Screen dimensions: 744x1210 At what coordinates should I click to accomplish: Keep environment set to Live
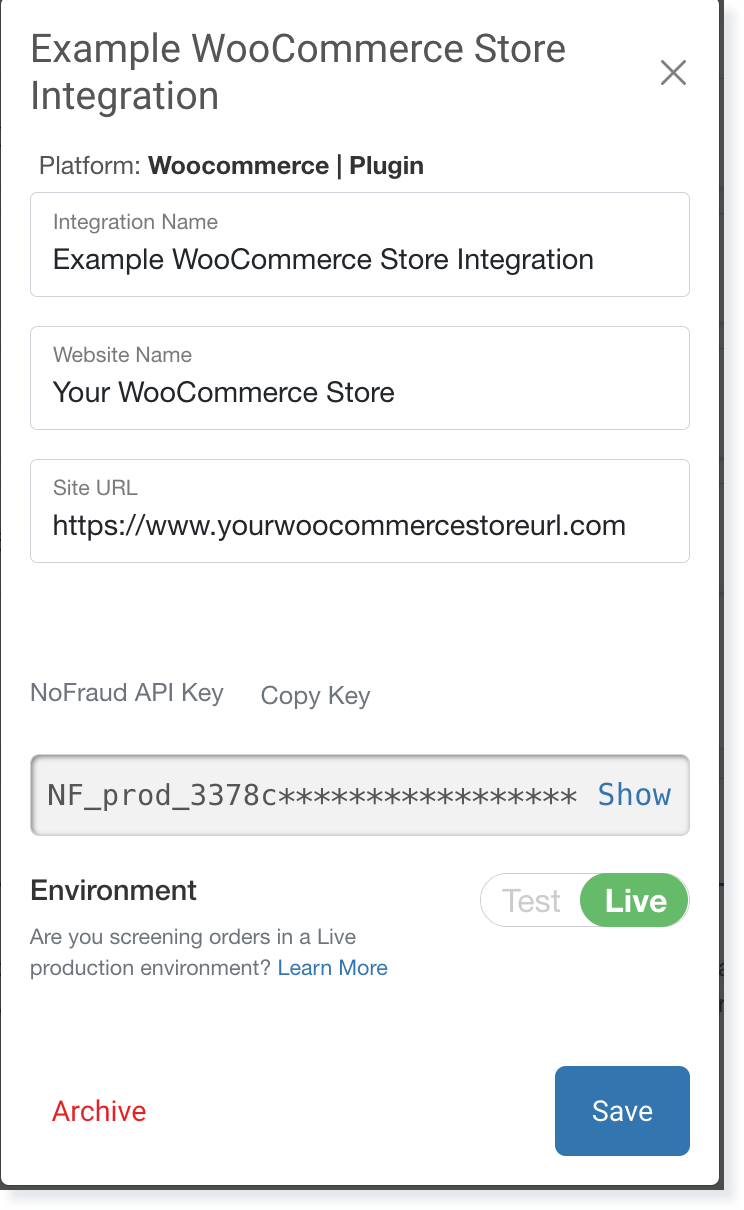point(634,900)
